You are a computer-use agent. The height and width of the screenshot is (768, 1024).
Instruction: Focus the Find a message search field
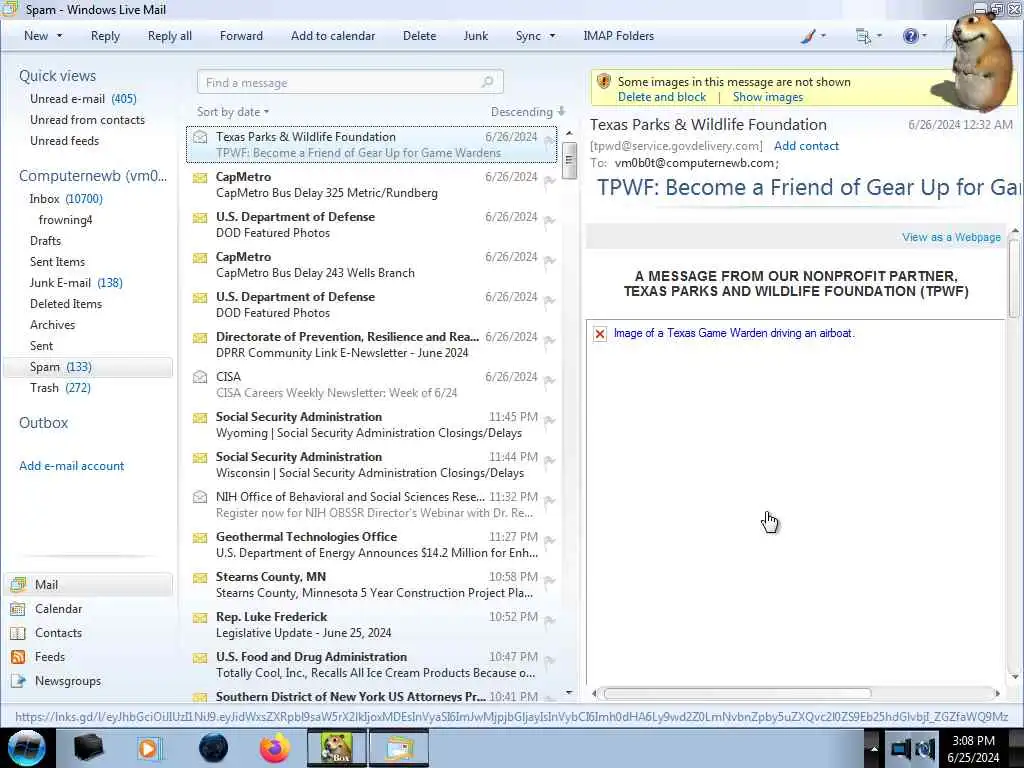pos(350,82)
